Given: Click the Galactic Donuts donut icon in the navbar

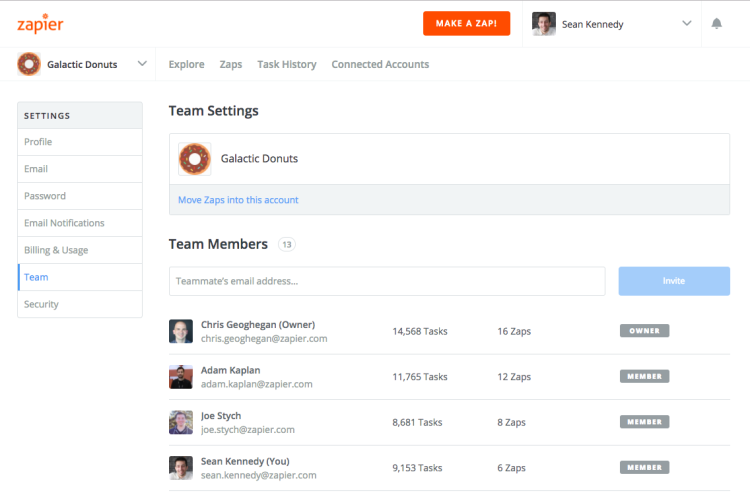Looking at the screenshot, I should coord(29,64).
